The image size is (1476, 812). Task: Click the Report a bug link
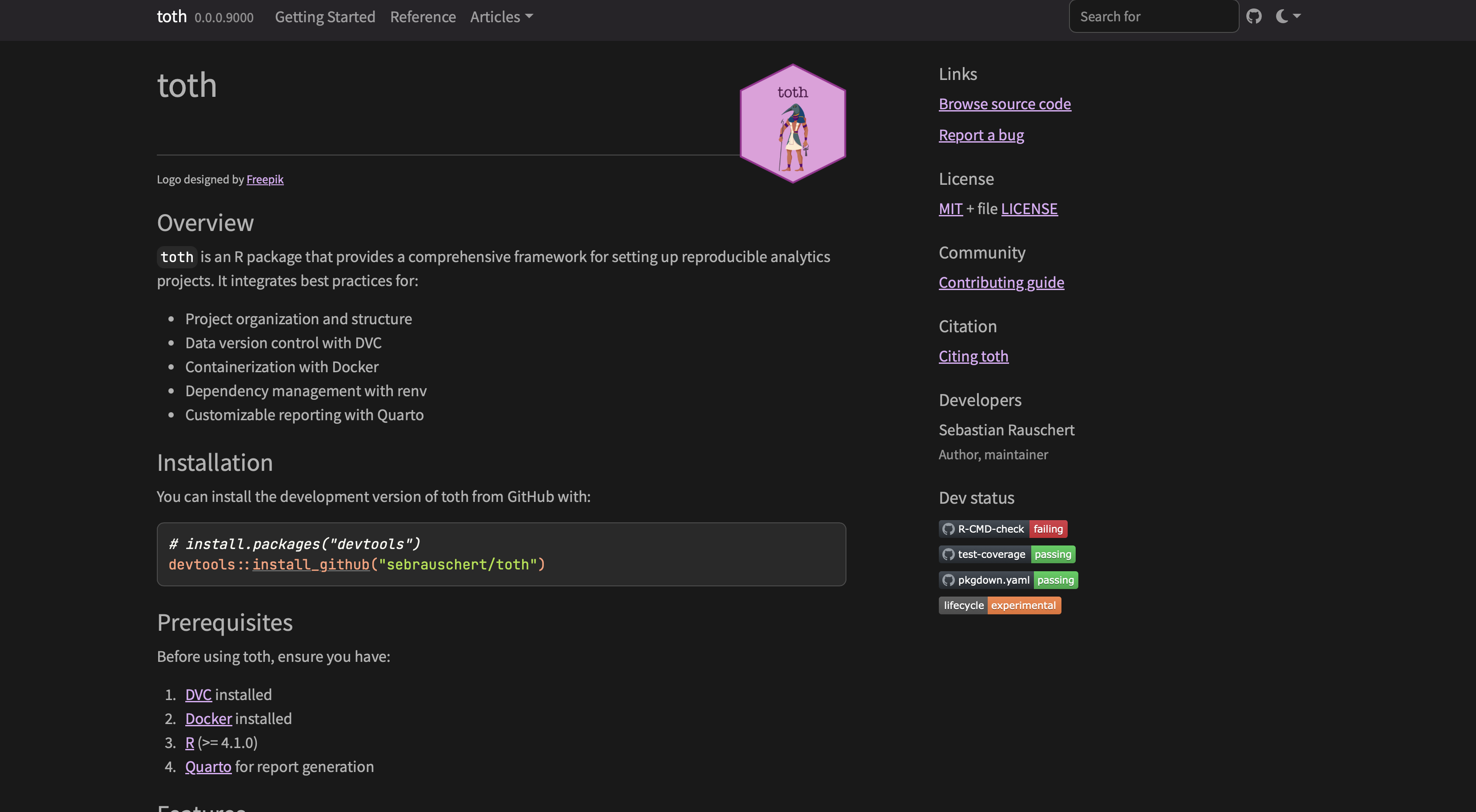pyautogui.click(x=981, y=135)
